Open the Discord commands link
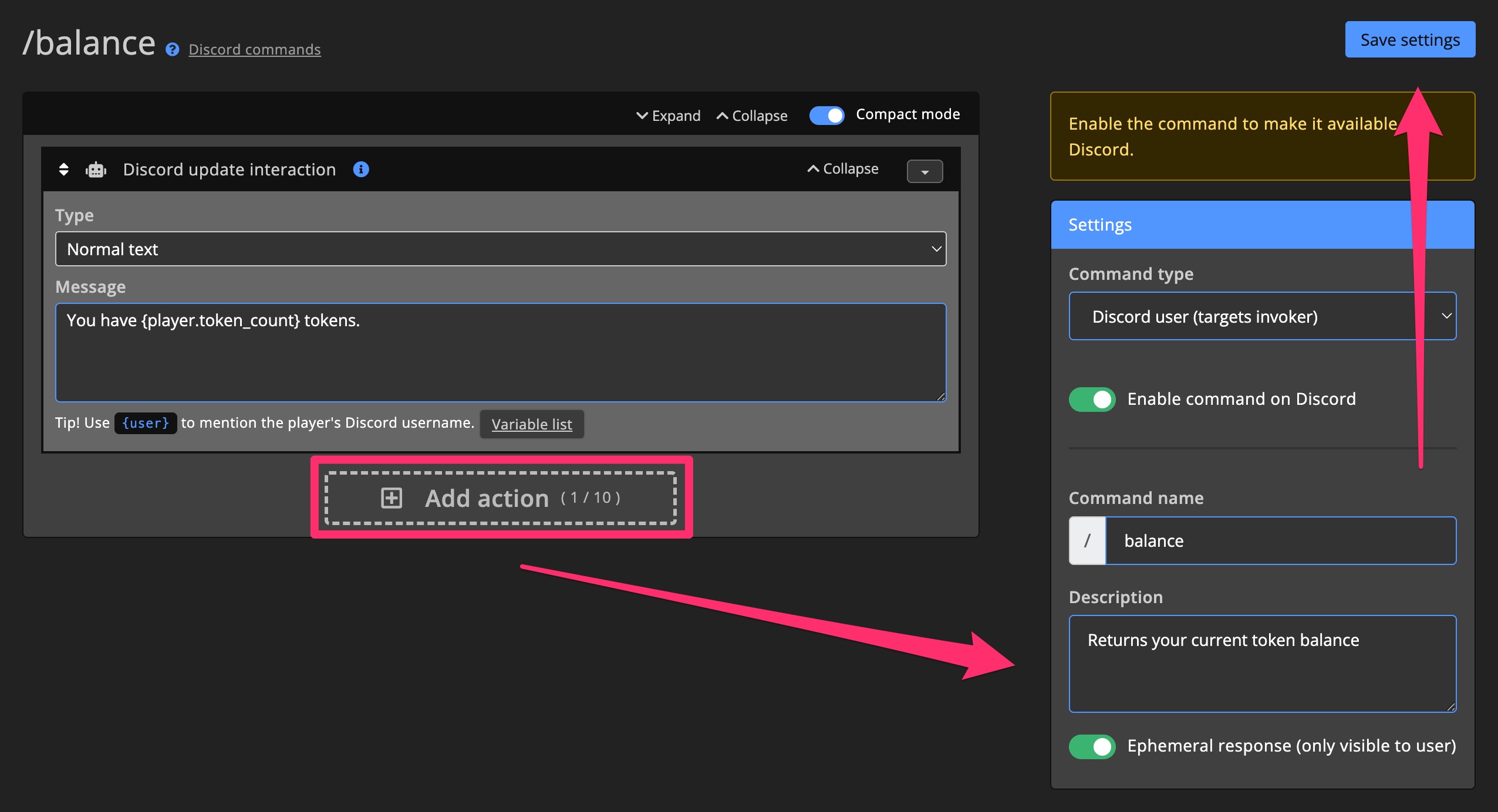Screen dimensions: 1498x812 pyautogui.click(x=254, y=49)
